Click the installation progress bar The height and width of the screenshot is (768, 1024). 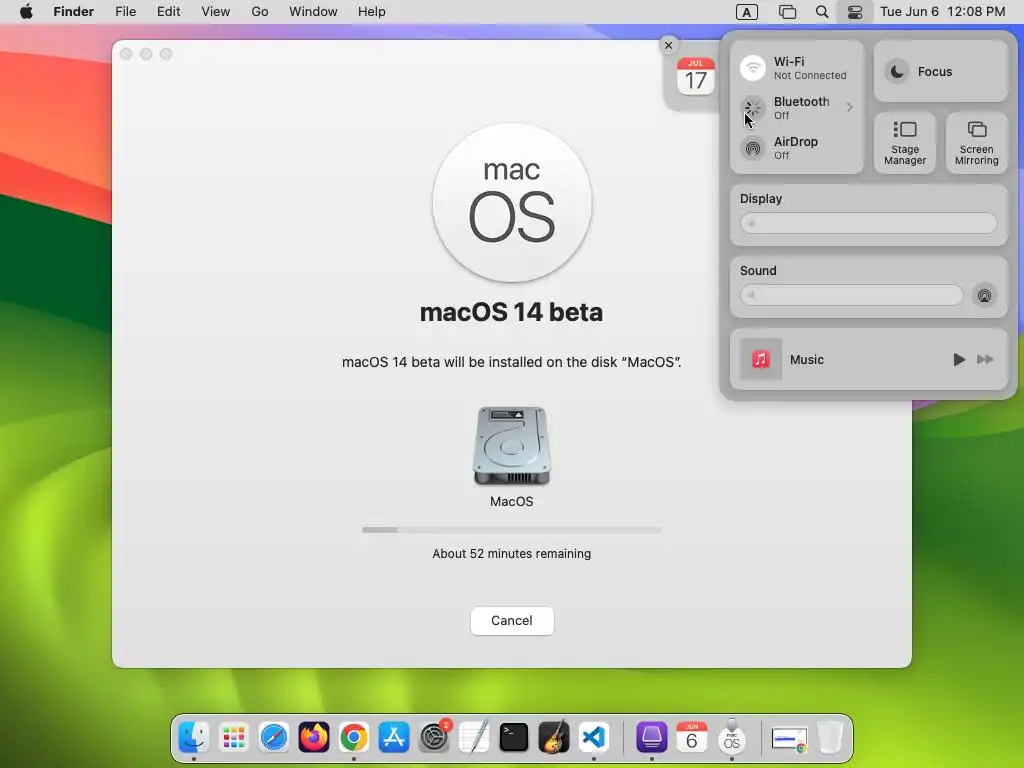coord(511,530)
